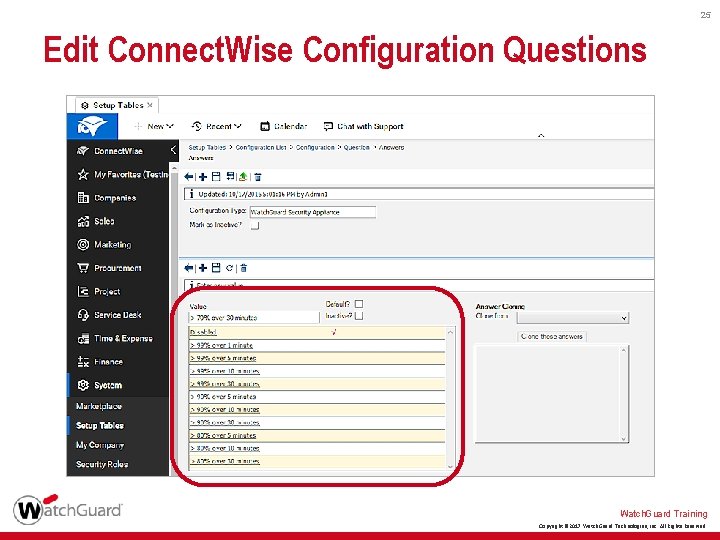The image size is (720, 540).
Task: Click back arrow beside the refresh toolbar
Action: point(188,268)
